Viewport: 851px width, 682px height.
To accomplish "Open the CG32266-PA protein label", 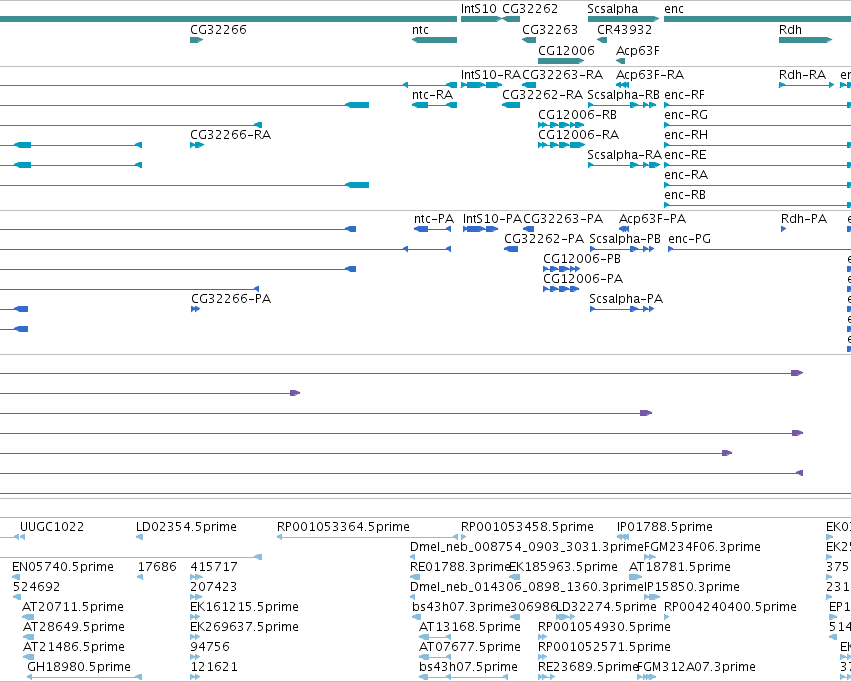I will [x=231, y=299].
